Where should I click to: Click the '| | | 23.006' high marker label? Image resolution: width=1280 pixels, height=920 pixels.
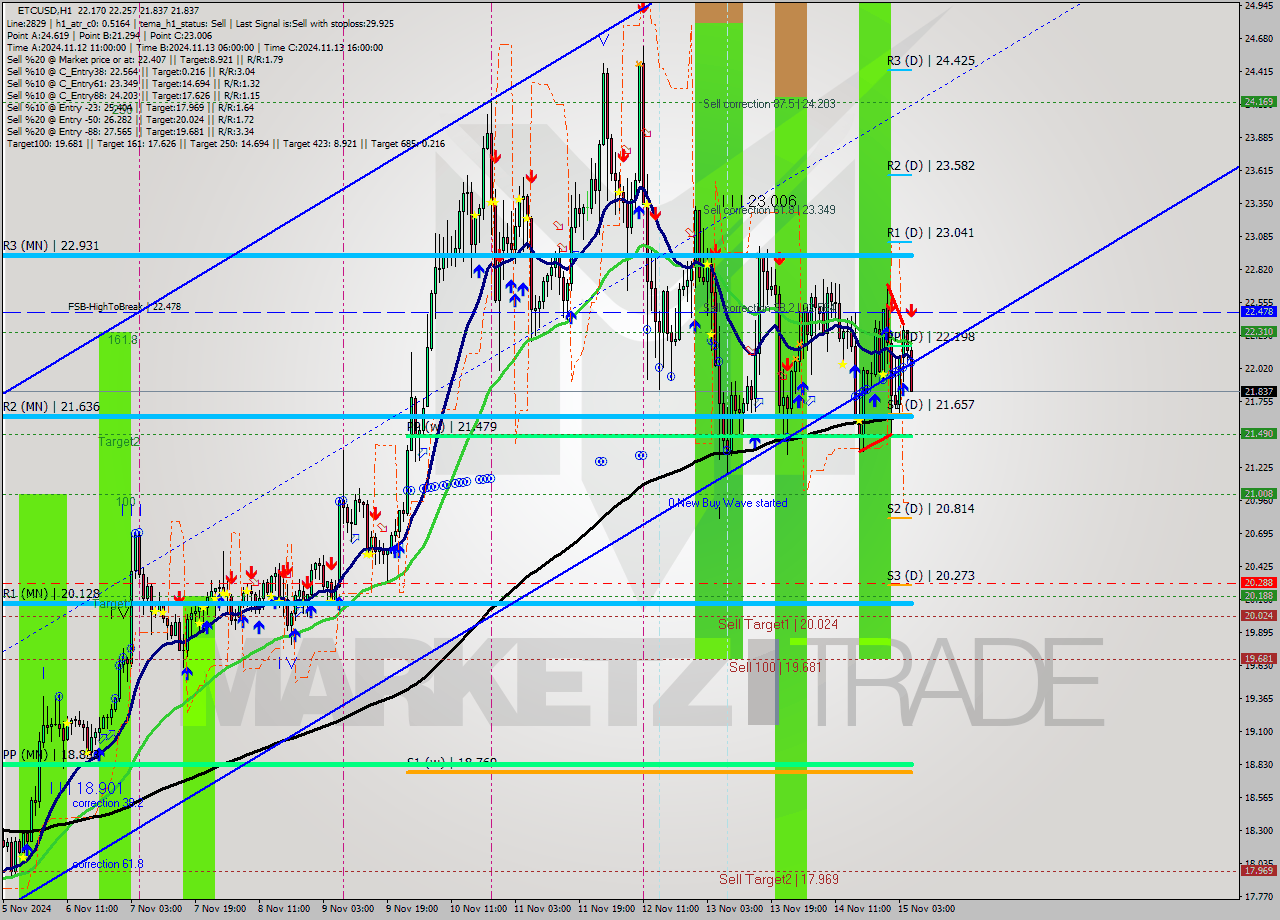(761, 201)
